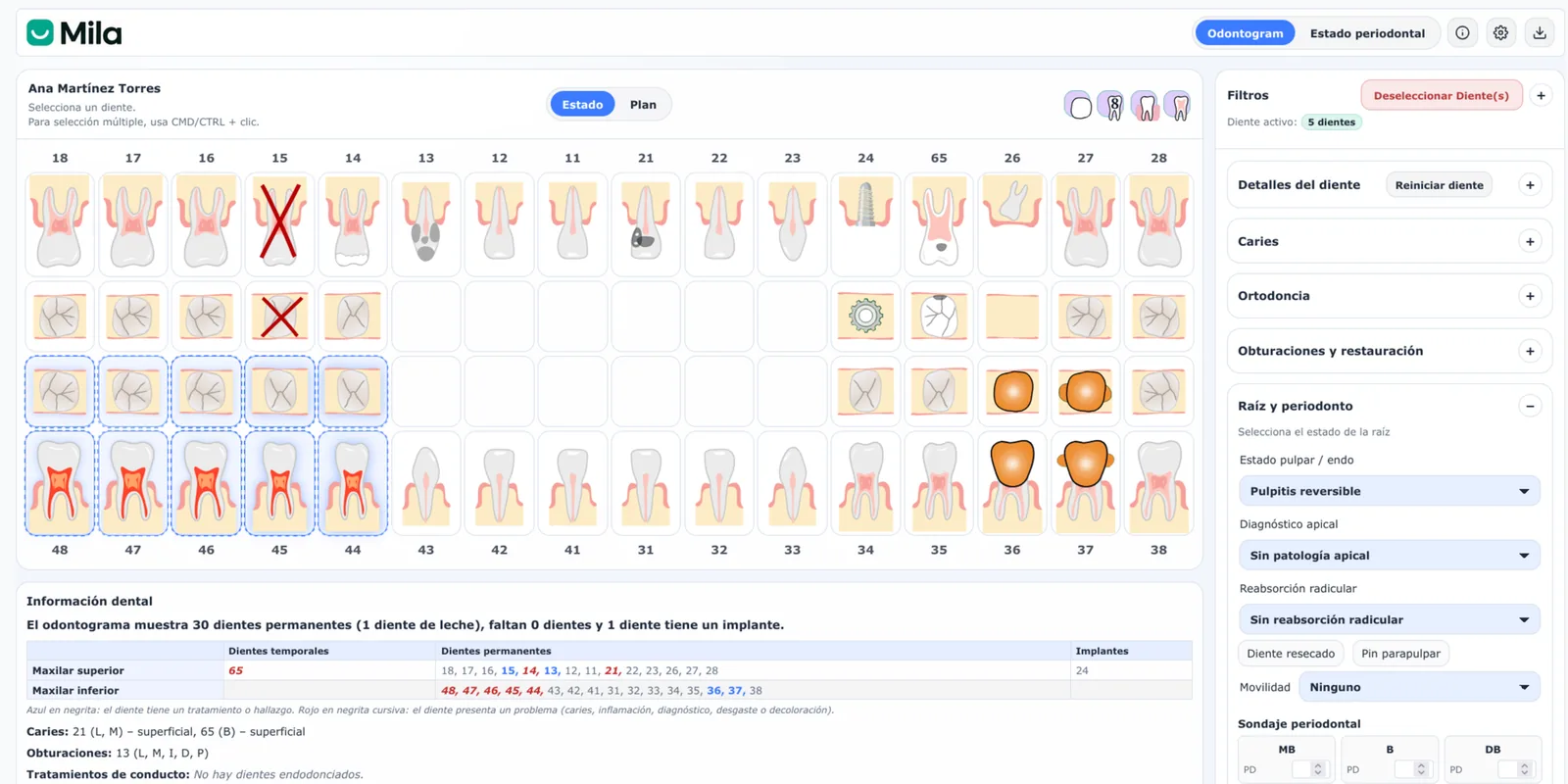Screen dimensions: 1568x784
Task: Toggle the pulp and root display icon
Action: click(1178, 106)
